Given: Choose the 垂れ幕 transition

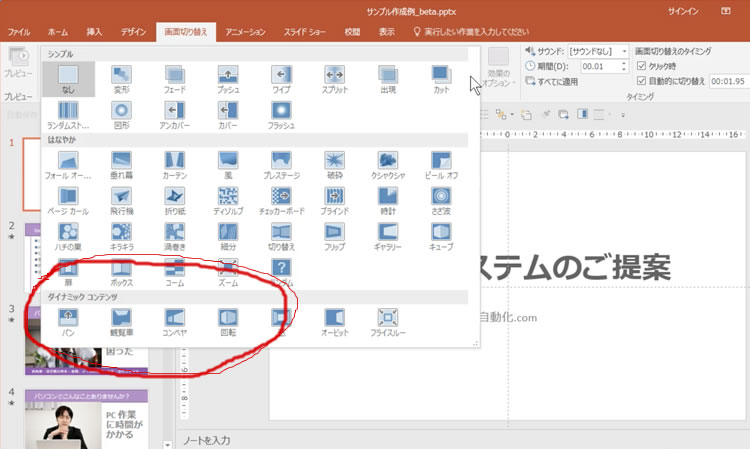Looking at the screenshot, I should pyautogui.click(x=121, y=165).
